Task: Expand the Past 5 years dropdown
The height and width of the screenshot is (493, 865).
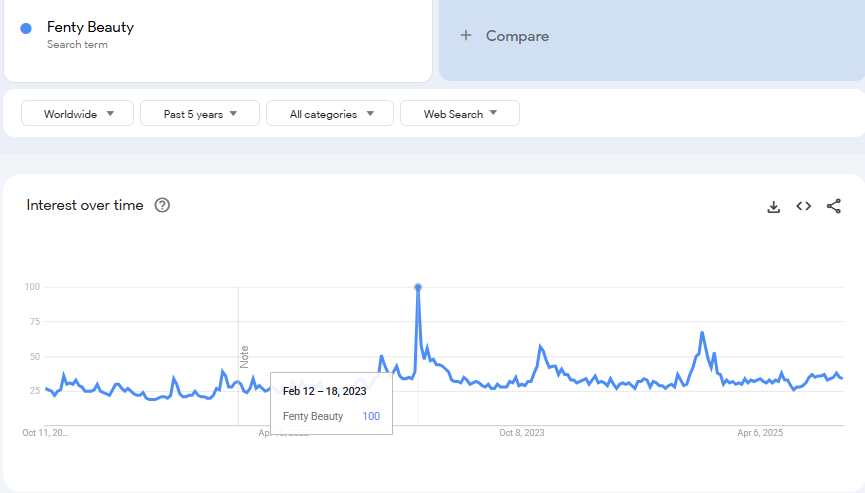Action: [200, 114]
